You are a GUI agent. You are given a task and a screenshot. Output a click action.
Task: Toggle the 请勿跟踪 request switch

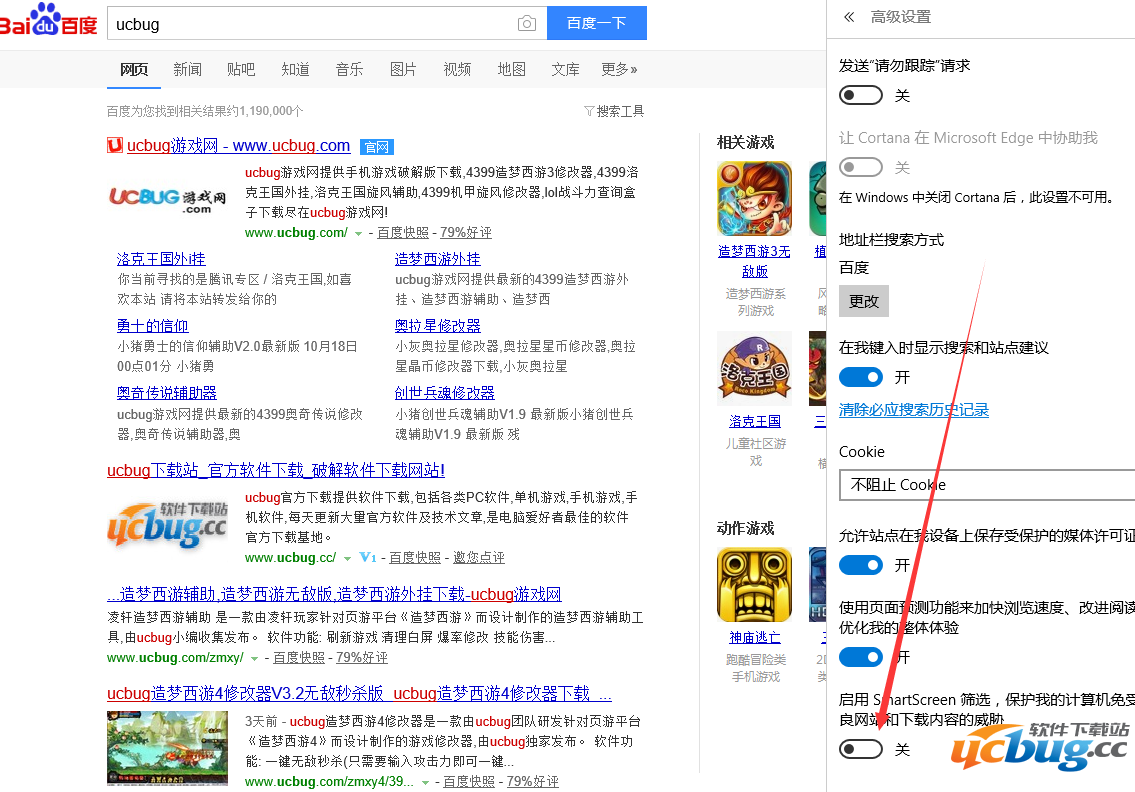pos(861,96)
